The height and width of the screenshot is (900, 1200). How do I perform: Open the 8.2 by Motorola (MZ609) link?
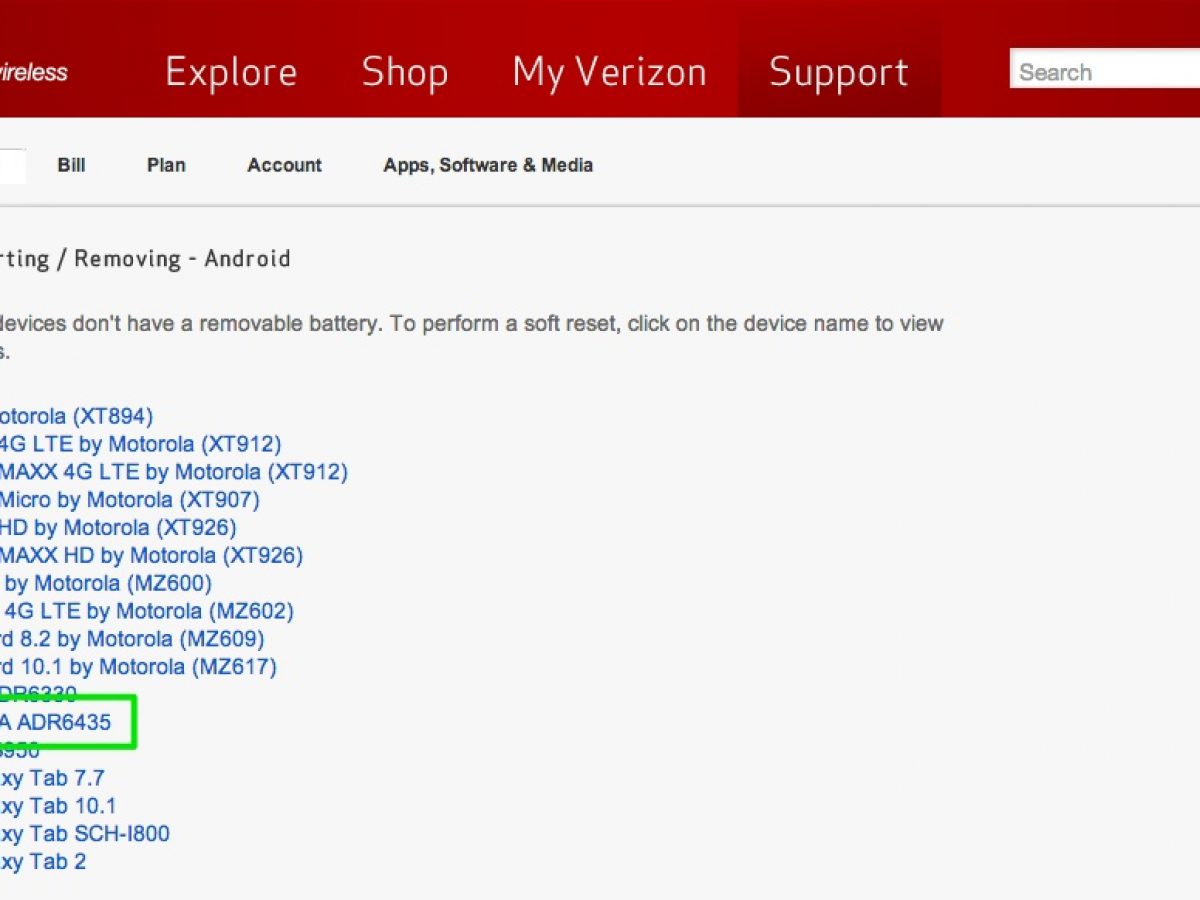pyautogui.click(x=131, y=639)
